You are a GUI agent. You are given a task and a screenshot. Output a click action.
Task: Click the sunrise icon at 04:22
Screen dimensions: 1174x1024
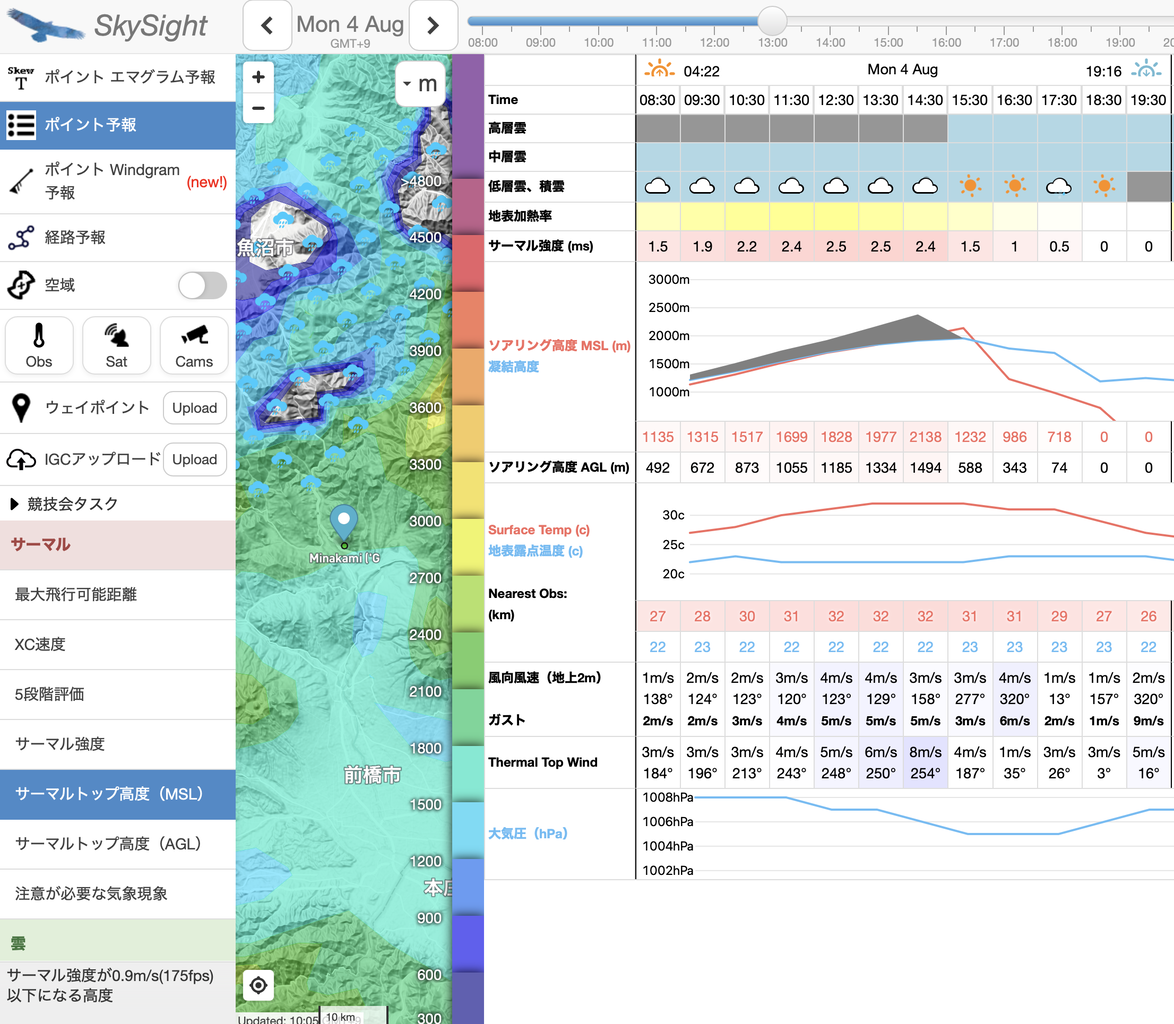[659, 70]
